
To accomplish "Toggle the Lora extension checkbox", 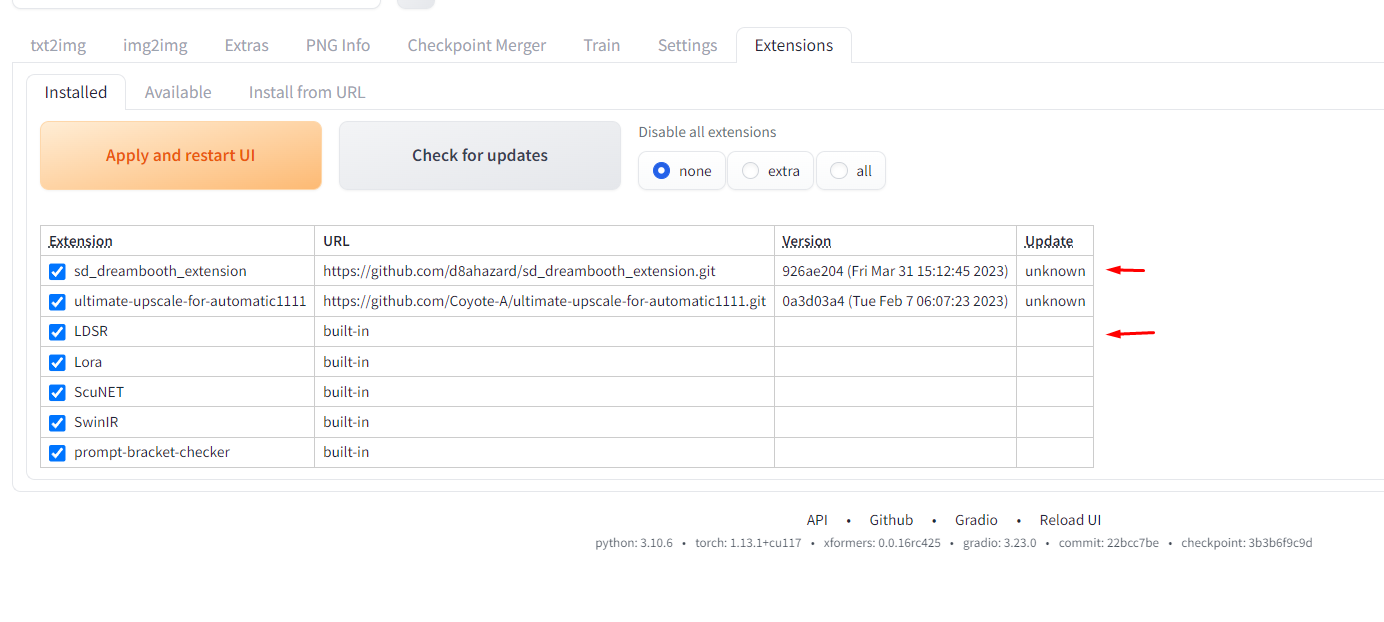I will [x=57, y=362].
